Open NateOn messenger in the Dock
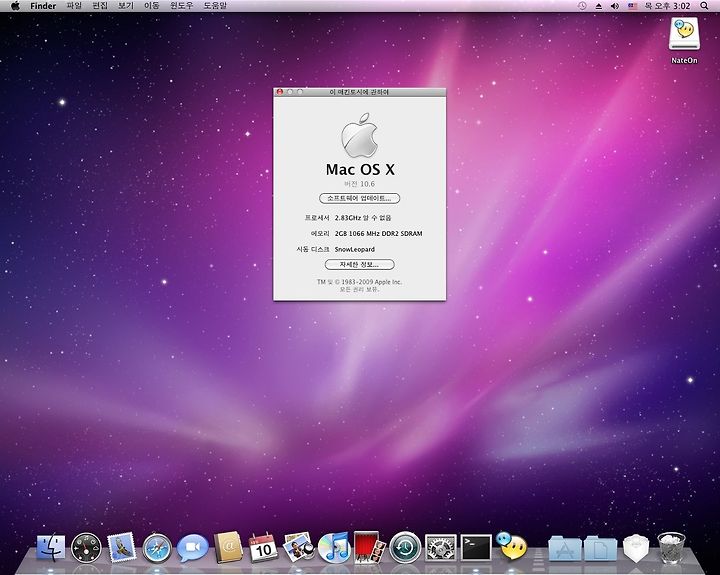 click(512, 546)
